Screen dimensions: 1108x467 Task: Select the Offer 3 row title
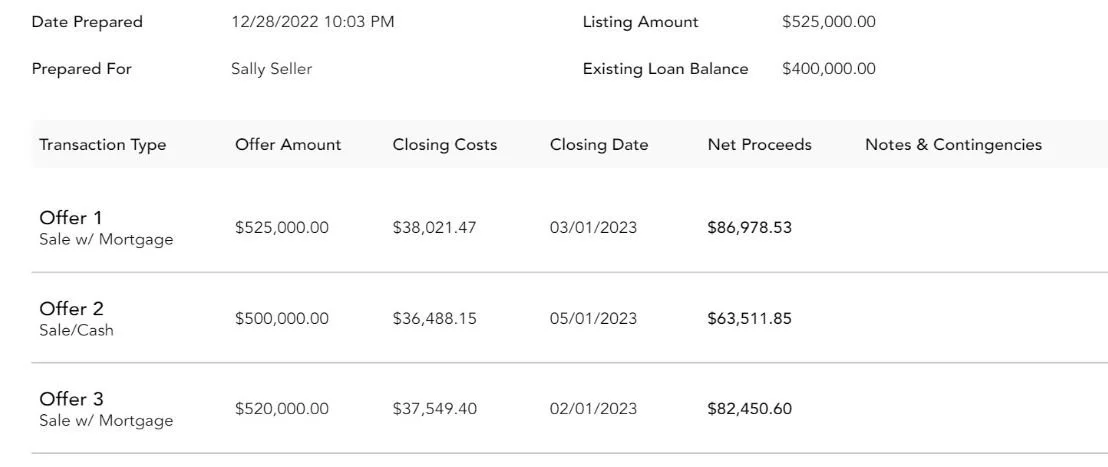pyautogui.click(x=71, y=400)
